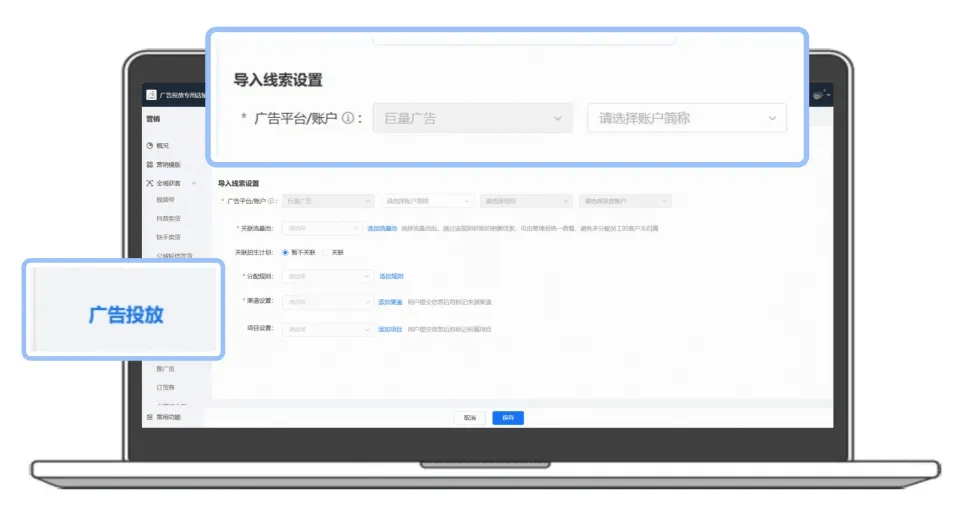The height and width of the screenshot is (514, 967).
Task: Open the 广告投放 highlighted menu item
Action: (126, 315)
